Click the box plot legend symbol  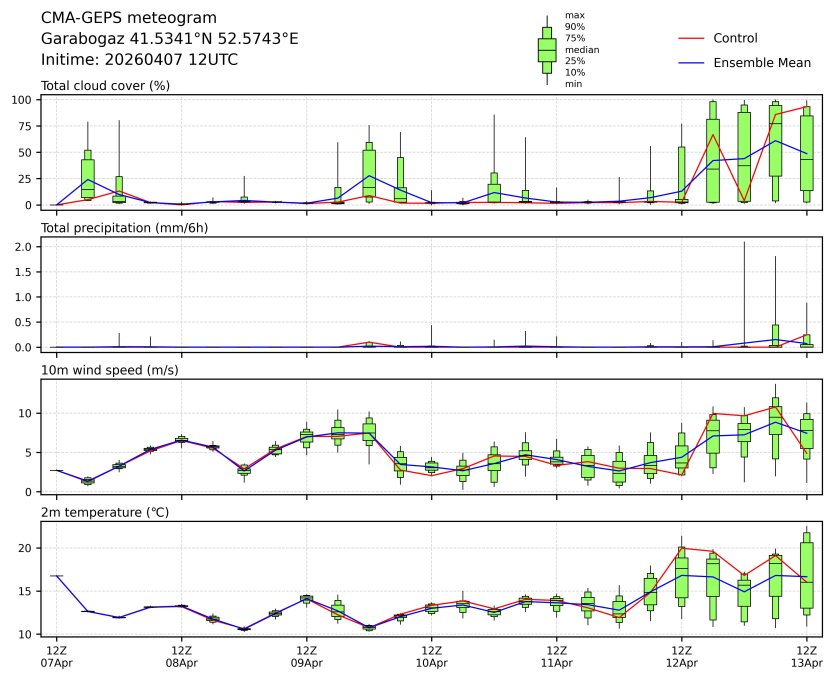tap(547, 50)
